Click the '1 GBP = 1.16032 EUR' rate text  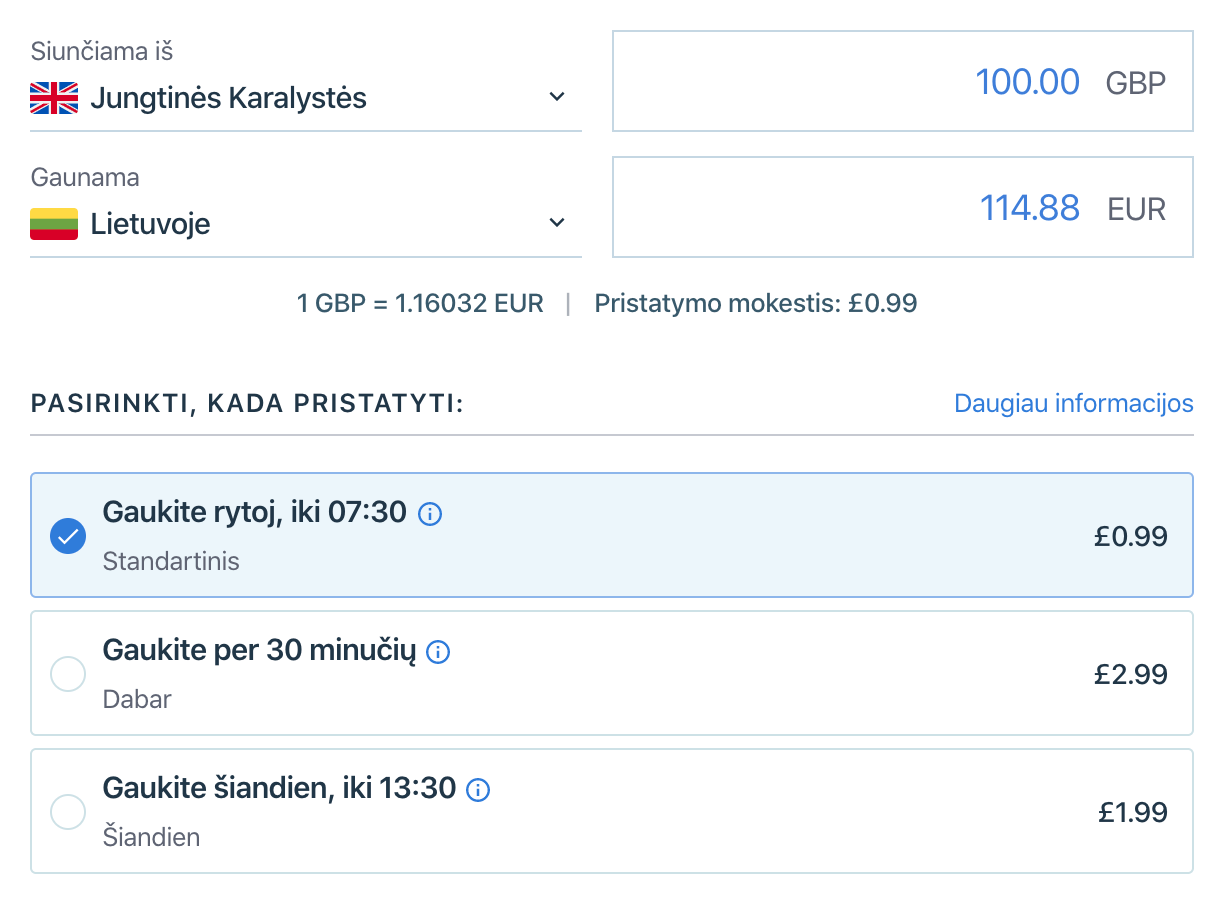point(420,303)
